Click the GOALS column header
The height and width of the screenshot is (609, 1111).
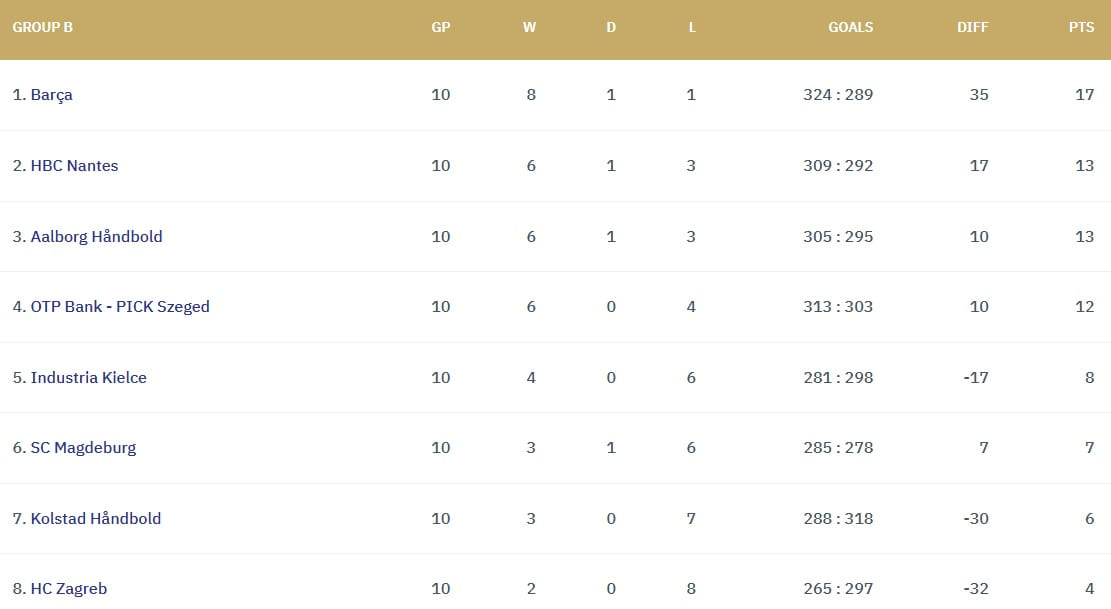point(850,28)
